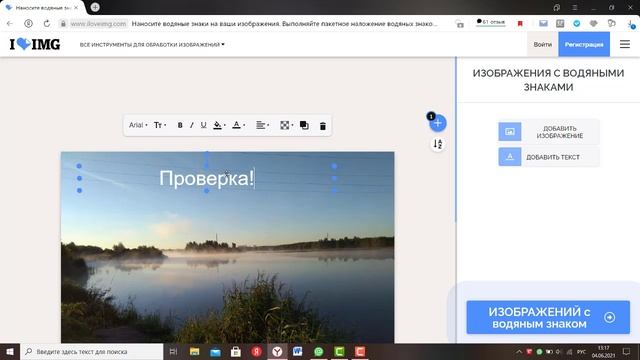Click the Yandex circle icon beside reload
This screenshot has width=640, height=360.
28,24
